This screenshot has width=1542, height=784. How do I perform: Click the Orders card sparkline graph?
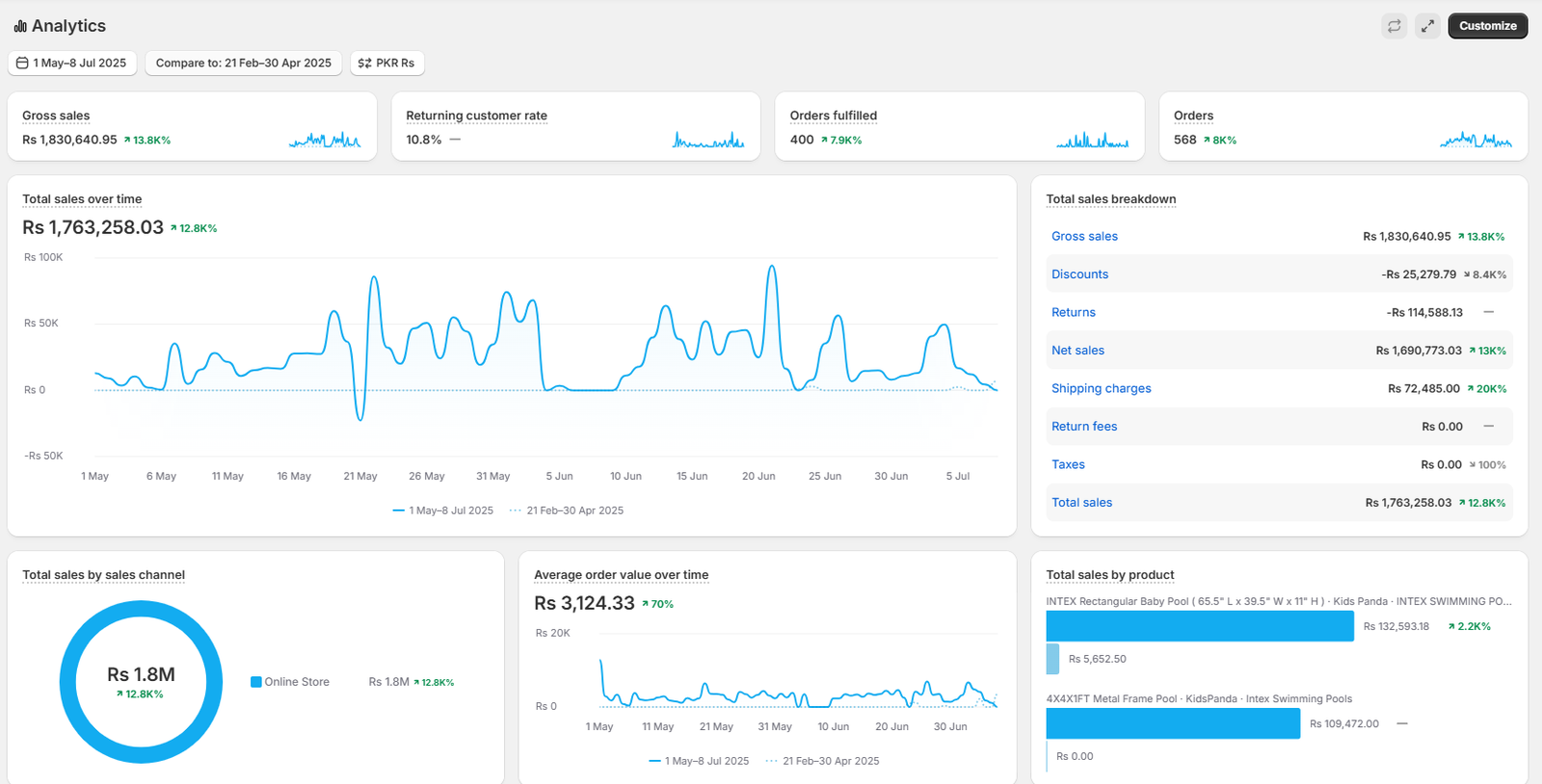[1476, 141]
